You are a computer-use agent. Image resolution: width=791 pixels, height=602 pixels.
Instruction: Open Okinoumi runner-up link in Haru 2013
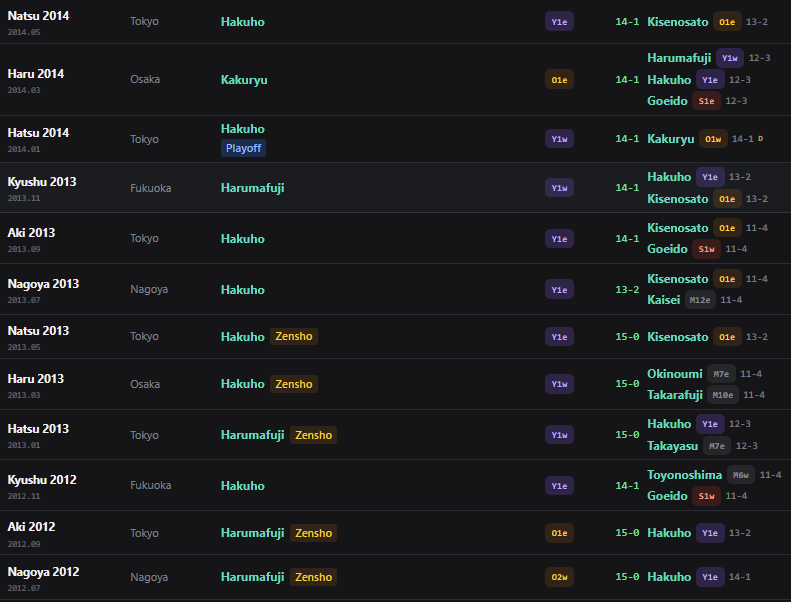pos(674,374)
